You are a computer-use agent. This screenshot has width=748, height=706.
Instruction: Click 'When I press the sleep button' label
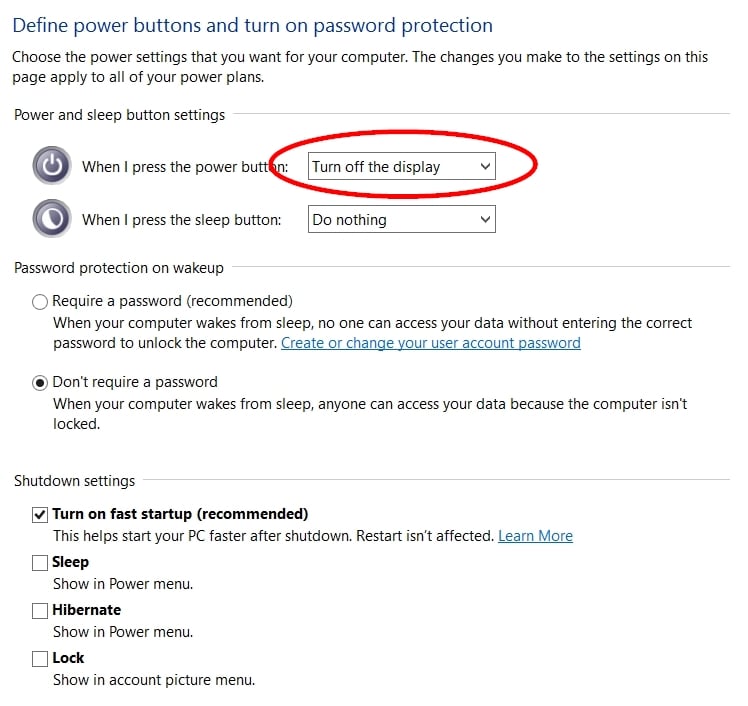(x=181, y=219)
